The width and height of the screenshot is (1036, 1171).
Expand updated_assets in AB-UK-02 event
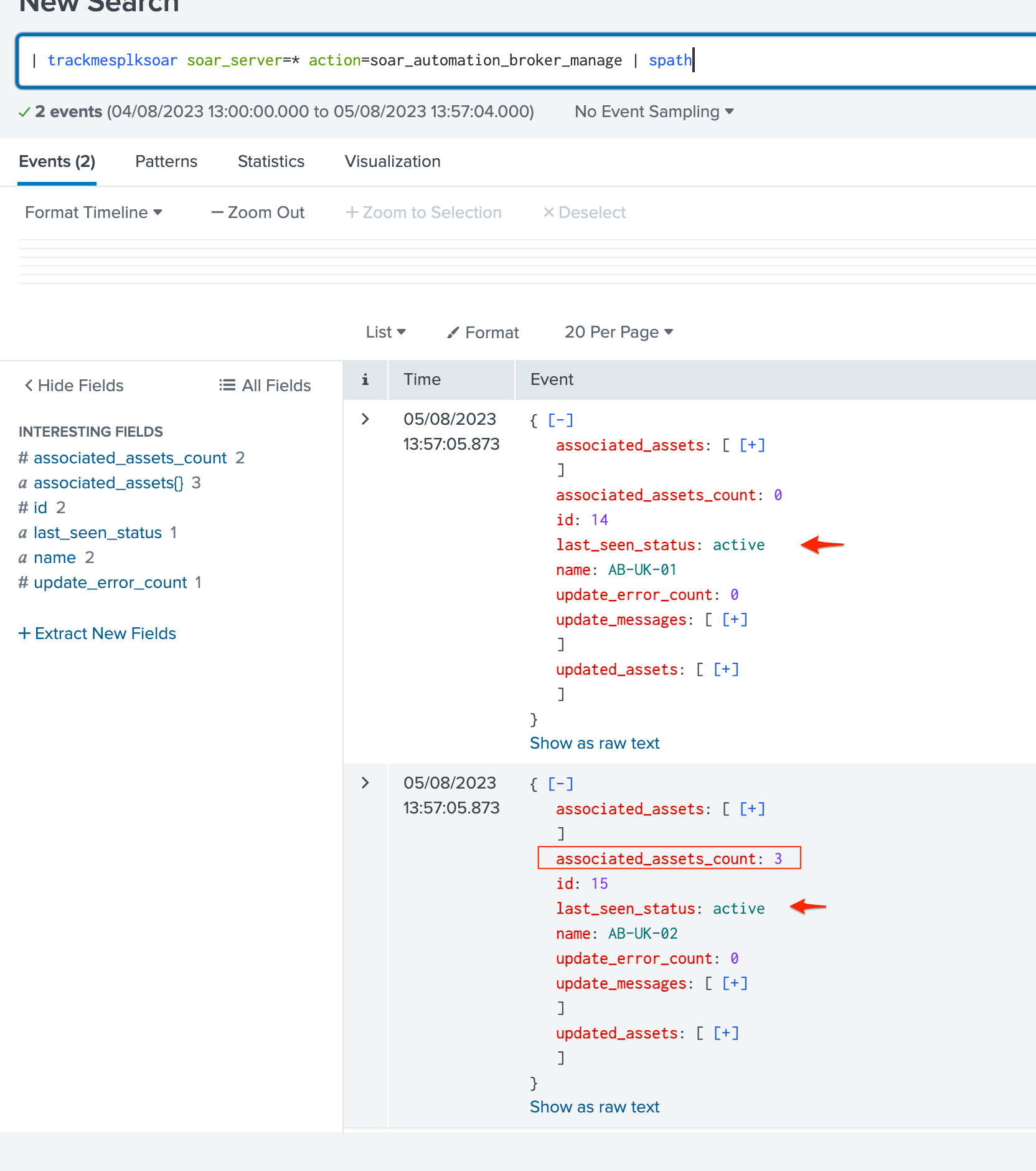(726, 1033)
